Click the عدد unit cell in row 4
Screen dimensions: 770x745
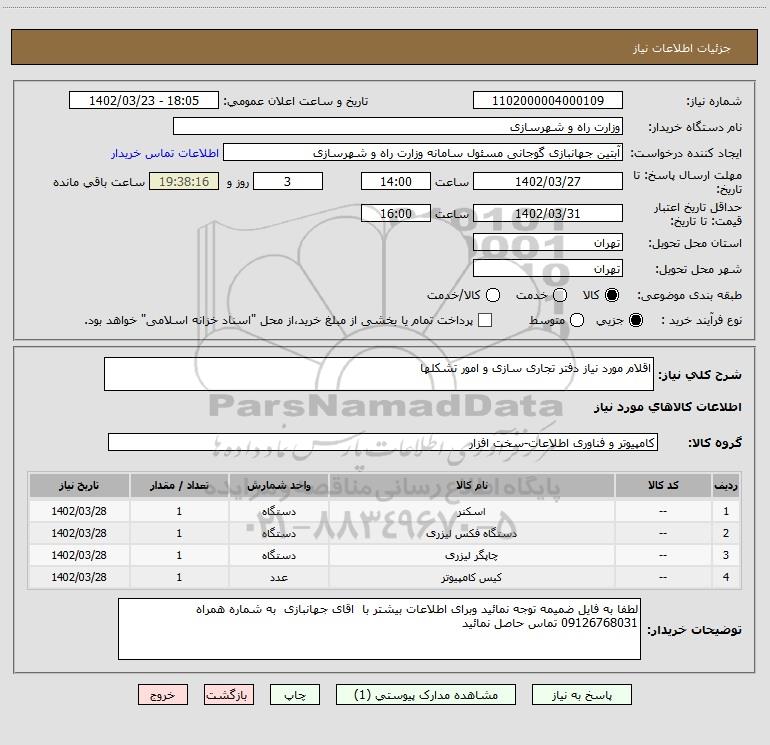(x=278, y=578)
